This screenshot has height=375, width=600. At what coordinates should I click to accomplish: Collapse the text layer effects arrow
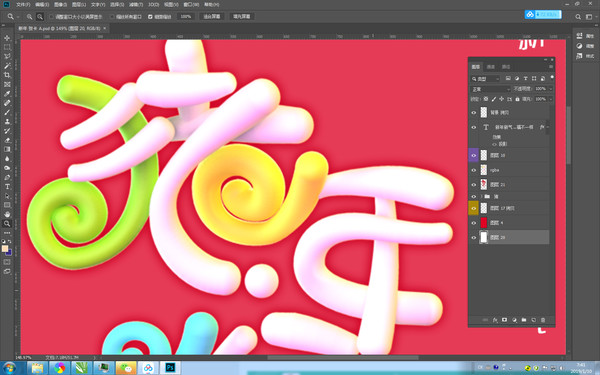pyautogui.click(x=548, y=127)
